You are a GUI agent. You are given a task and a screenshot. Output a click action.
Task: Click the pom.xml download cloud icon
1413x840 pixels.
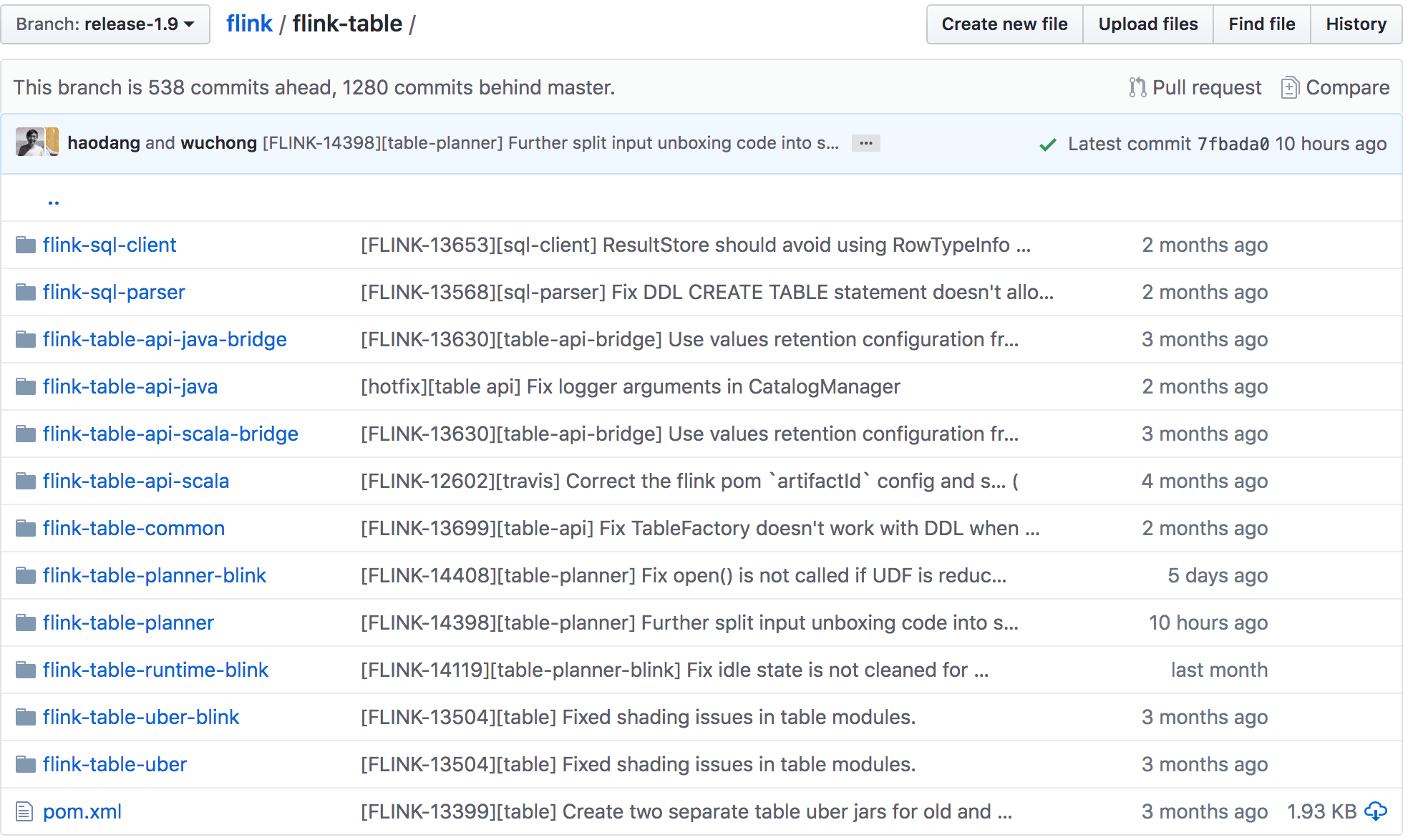[x=1376, y=811]
